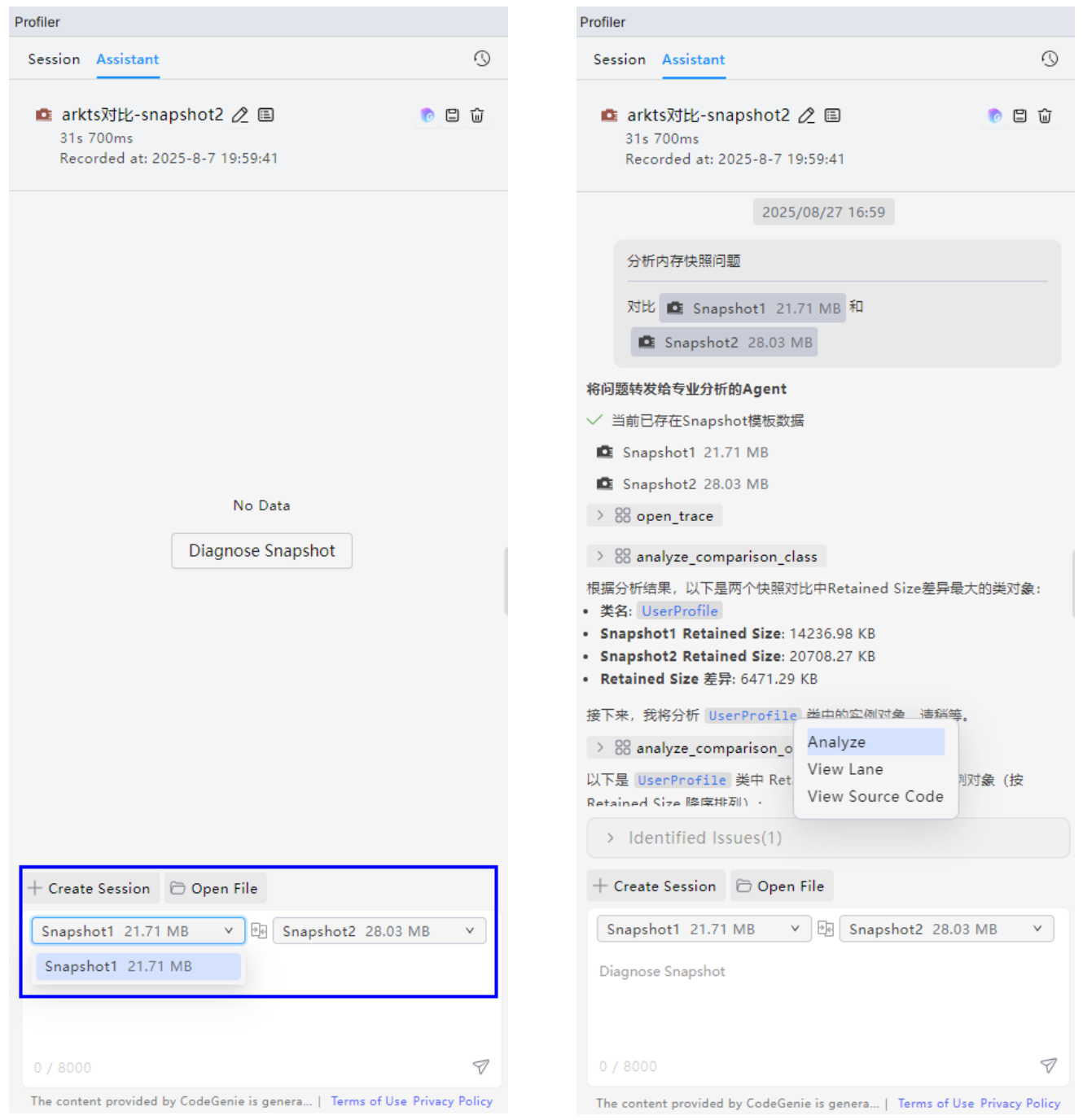This screenshot has width=1083, height=1120.
Task: Send message arrow icon in right panel
Action: [x=1049, y=1065]
